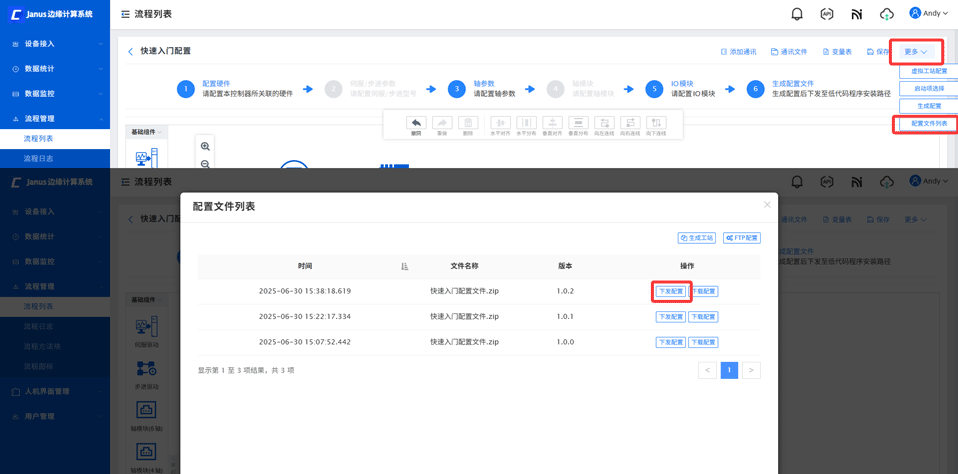The height and width of the screenshot is (474, 958).
Task: Select 启动项选择 in the dropdown menu
Action: (929, 88)
